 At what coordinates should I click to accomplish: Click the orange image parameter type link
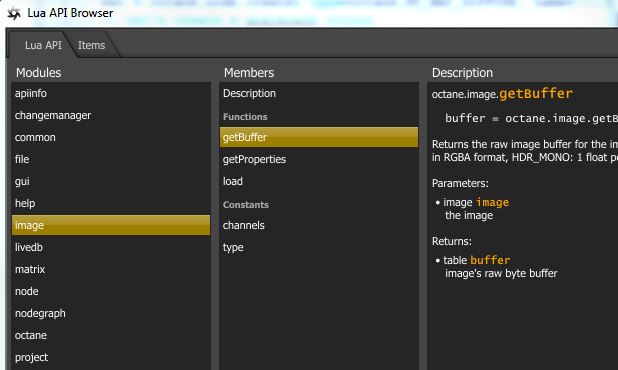[492, 203]
